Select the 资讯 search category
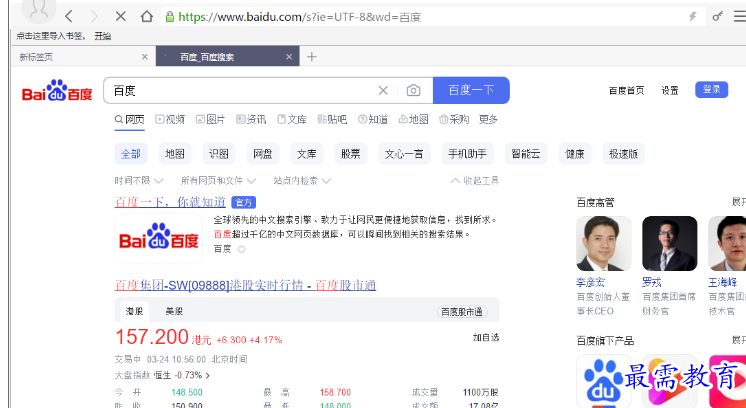746x408 pixels. coord(251,119)
